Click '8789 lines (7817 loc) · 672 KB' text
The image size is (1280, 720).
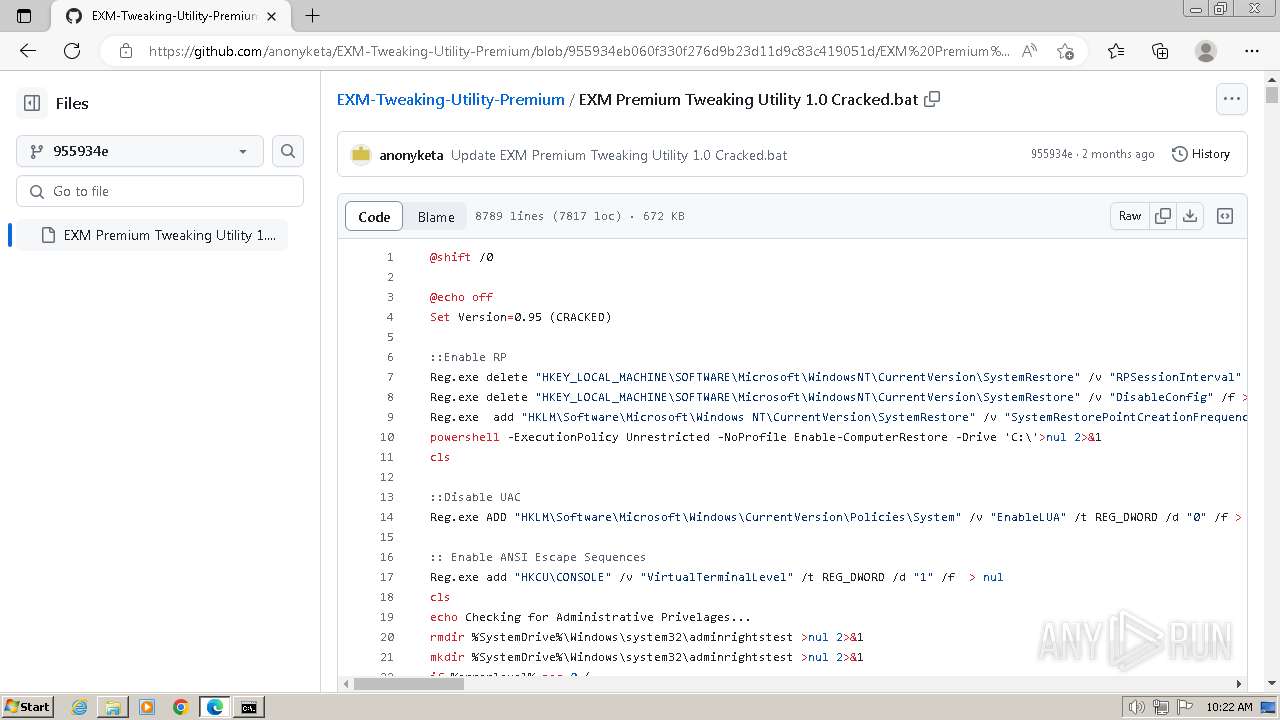[x=580, y=216]
